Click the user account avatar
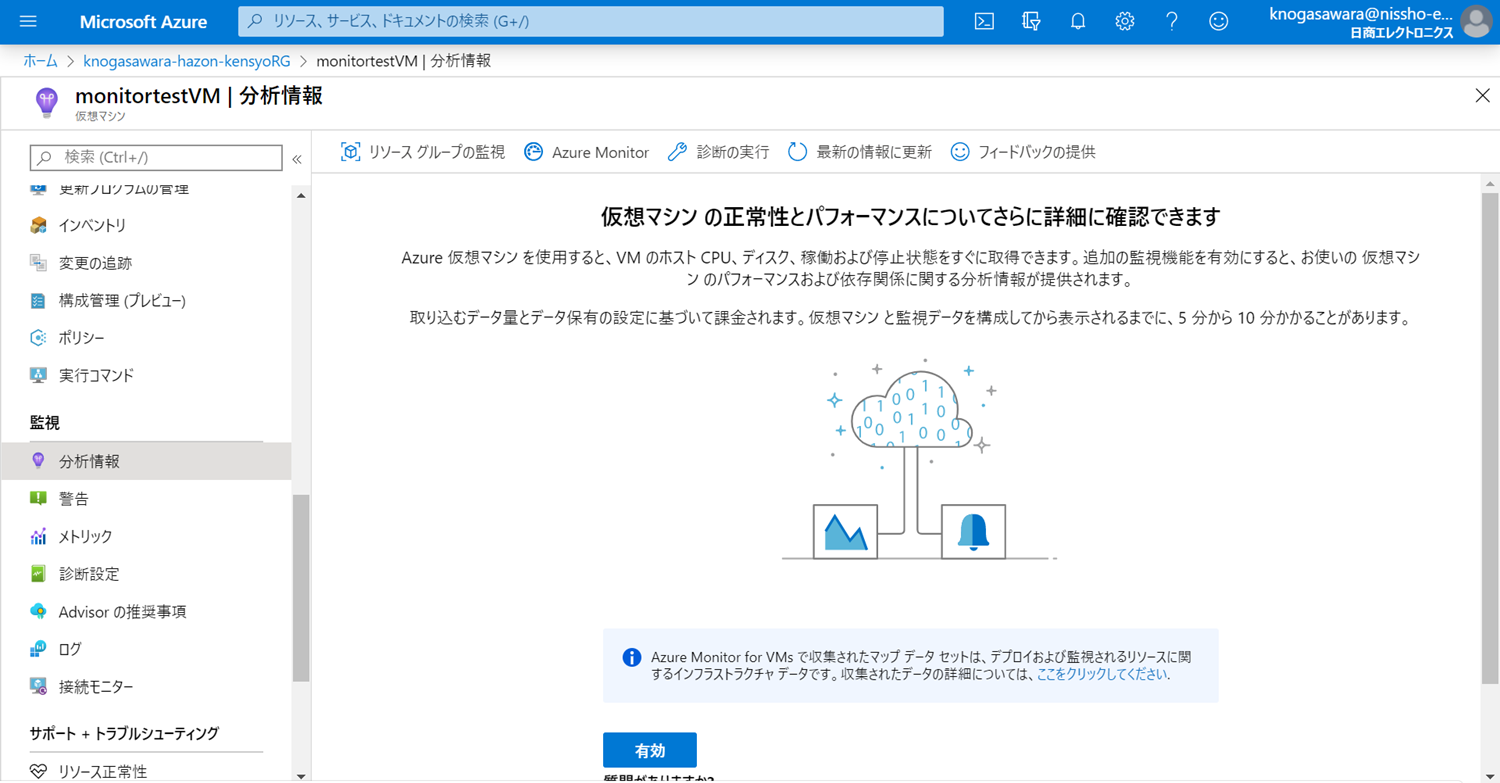Image resolution: width=1500 pixels, height=783 pixels. [x=1476, y=21]
